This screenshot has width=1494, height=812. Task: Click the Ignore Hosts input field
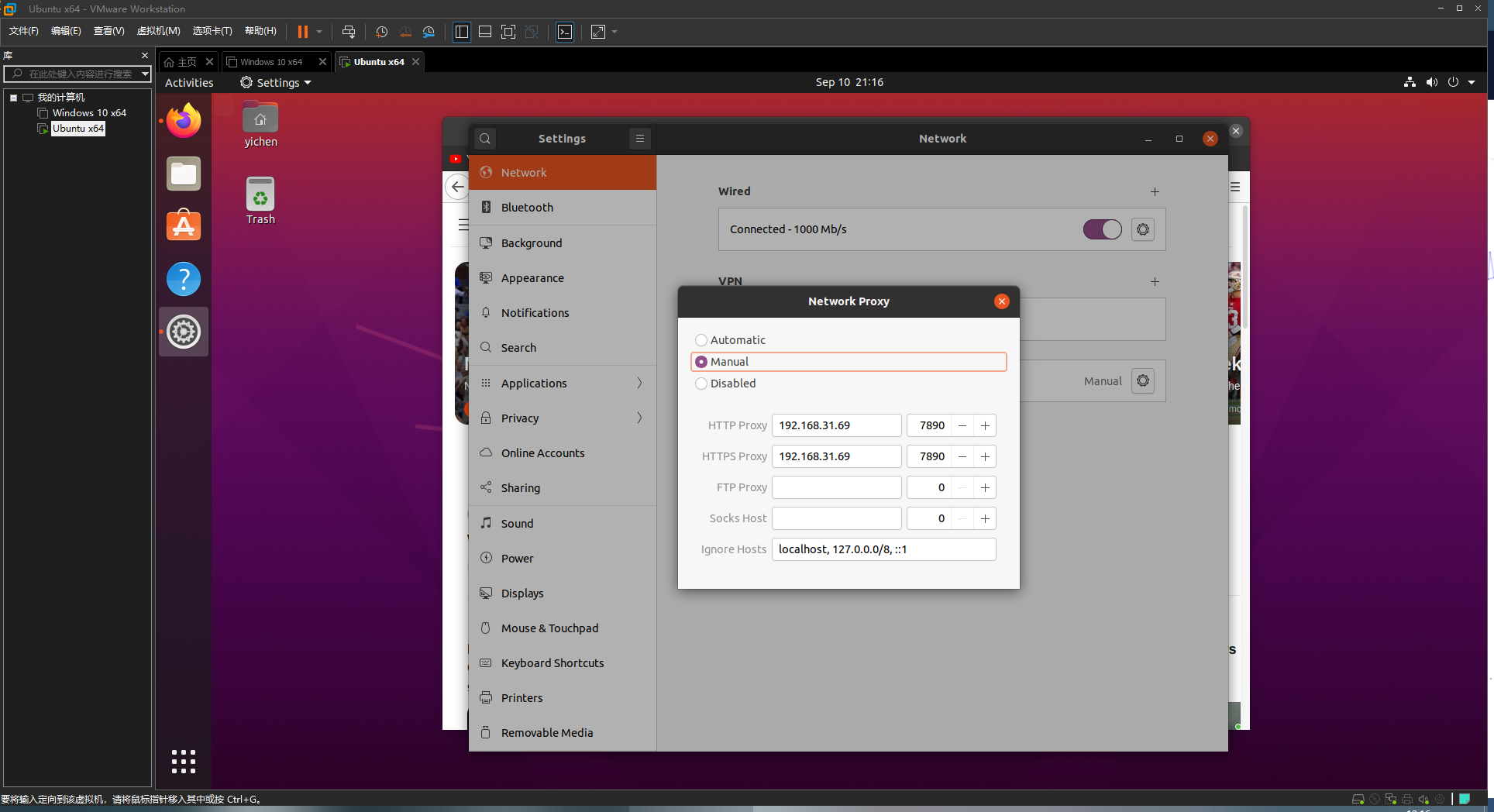883,549
